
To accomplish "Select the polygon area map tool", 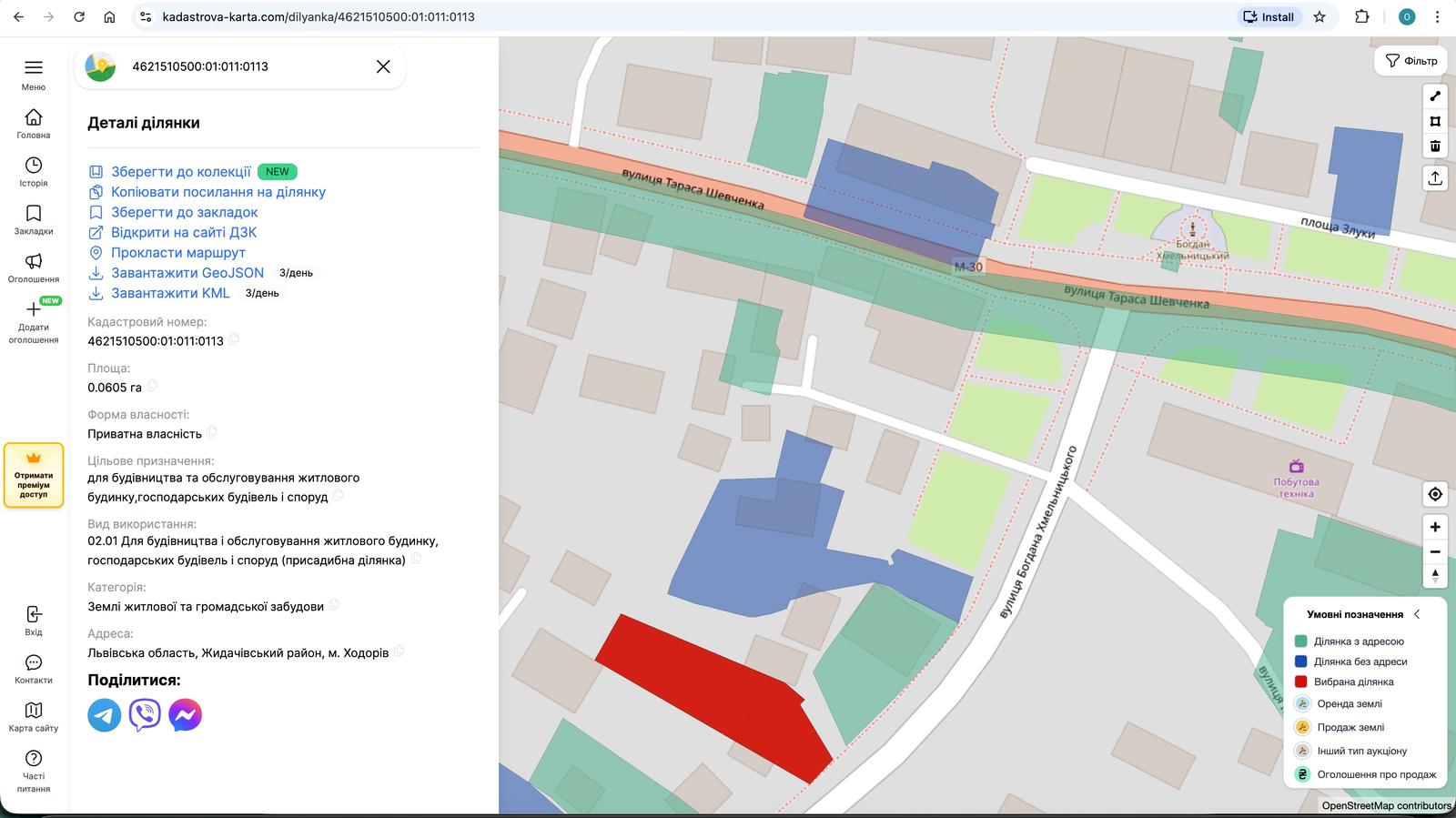I will pyautogui.click(x=1435, y=121).
